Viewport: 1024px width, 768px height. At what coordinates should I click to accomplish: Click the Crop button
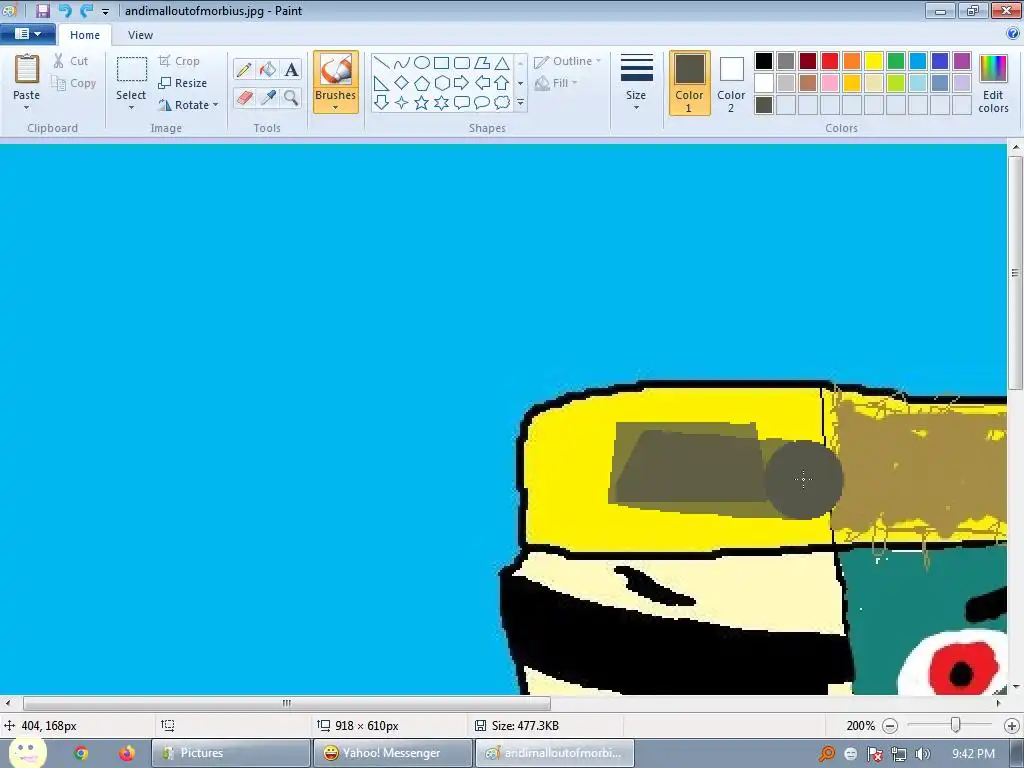[x=179, y=61]
